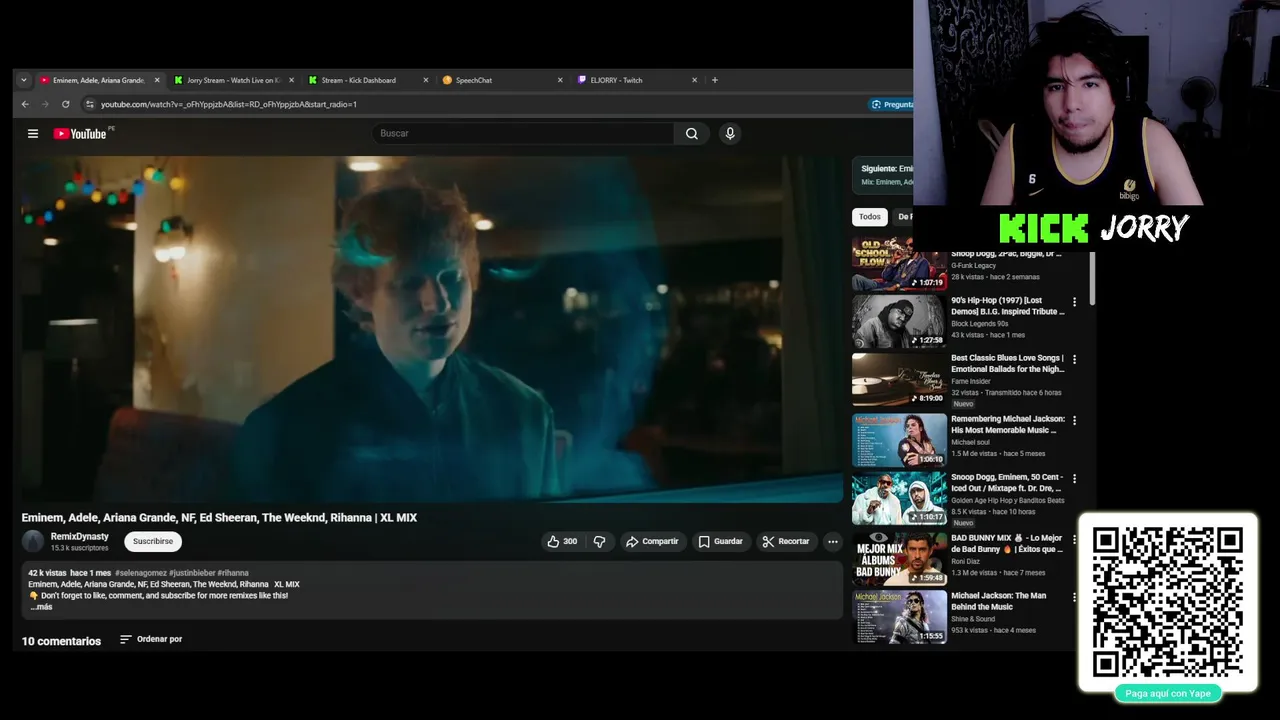Click the Compartir share button

[x=652, y=541]
